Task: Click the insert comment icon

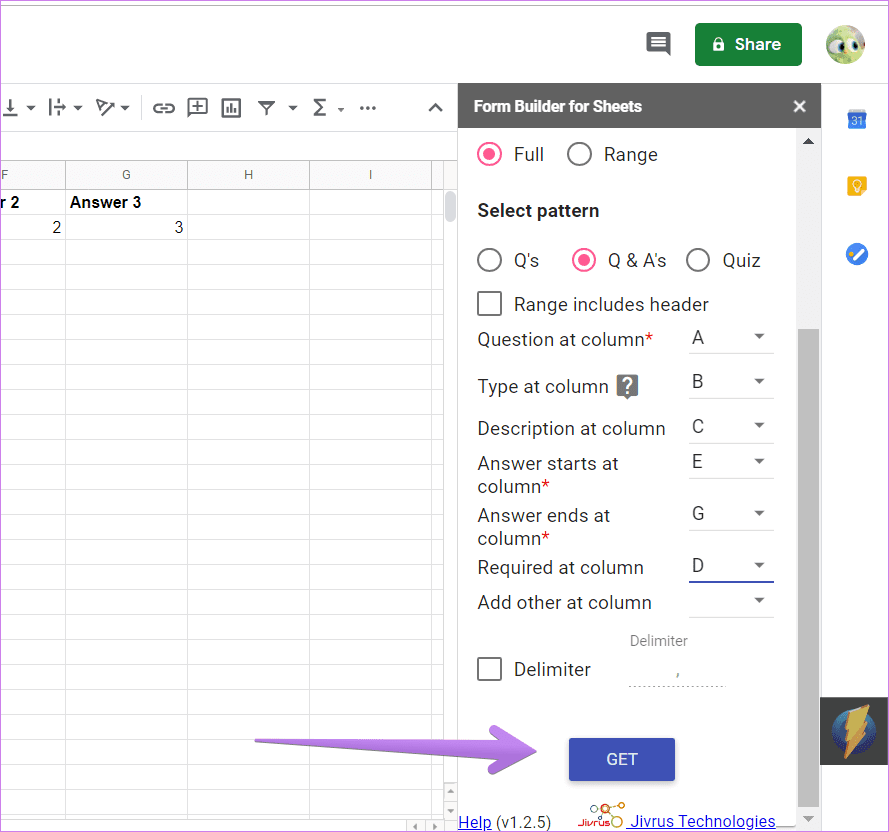Action: click(197, 107)
